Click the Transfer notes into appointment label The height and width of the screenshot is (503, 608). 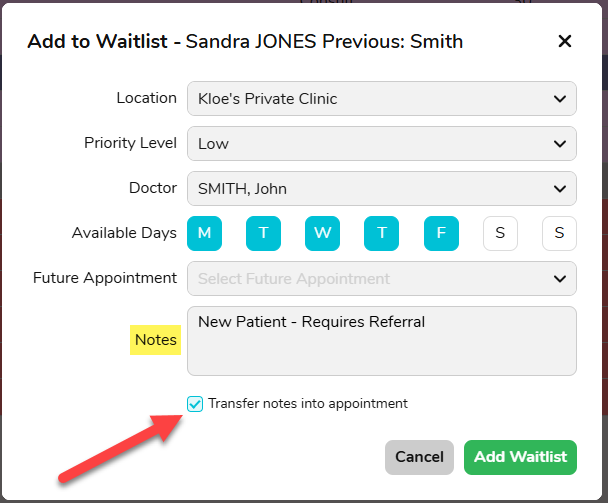click(308, 404)
